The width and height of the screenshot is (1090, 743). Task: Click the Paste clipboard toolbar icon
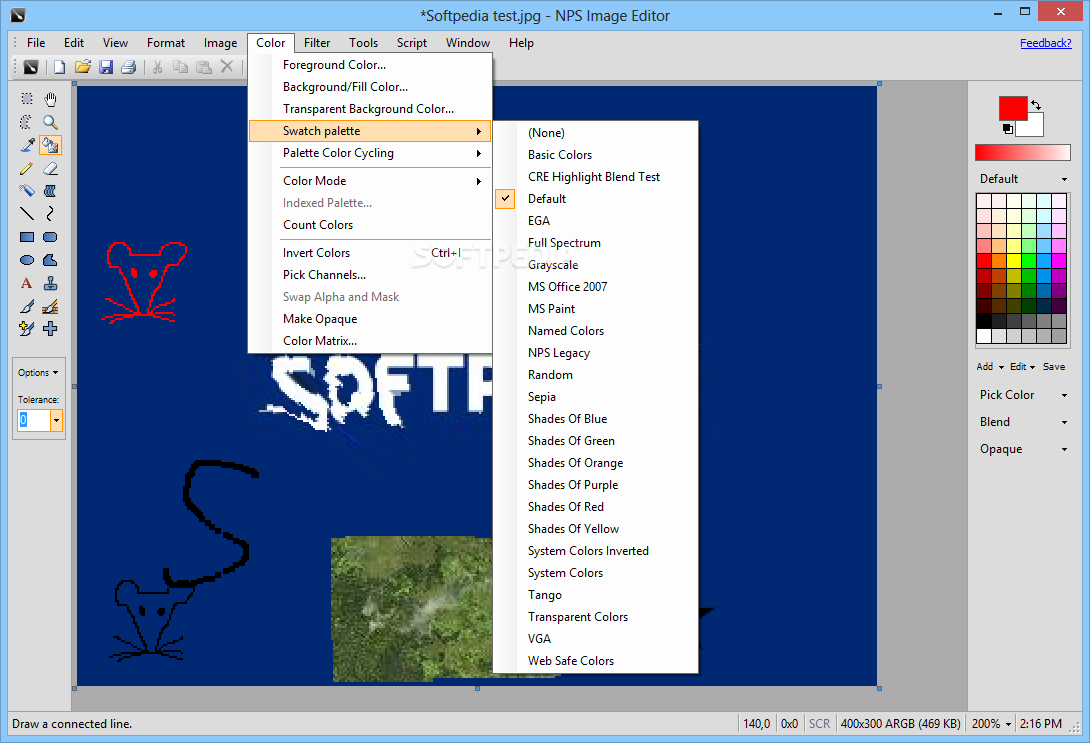tap(204, 67)
